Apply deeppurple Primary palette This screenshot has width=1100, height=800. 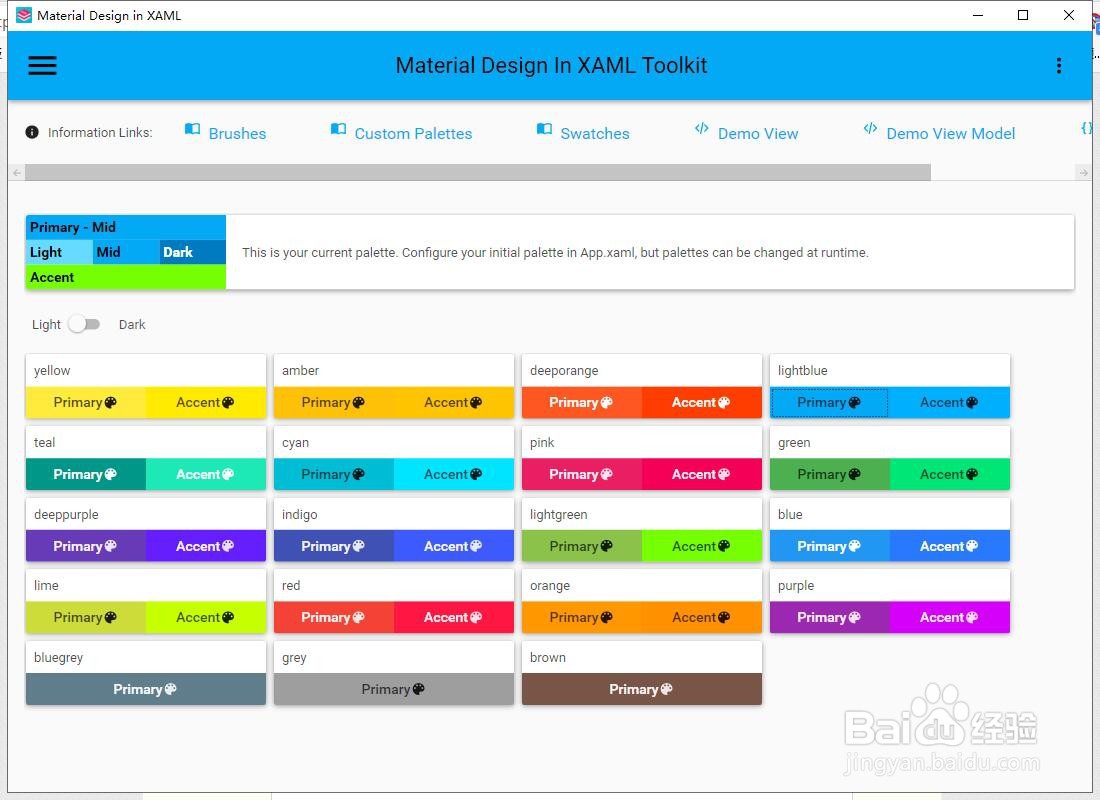[86, 546]
